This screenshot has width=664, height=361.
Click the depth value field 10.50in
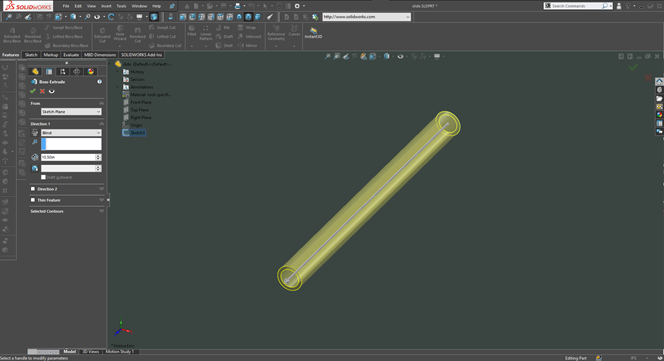coord(68,157)
